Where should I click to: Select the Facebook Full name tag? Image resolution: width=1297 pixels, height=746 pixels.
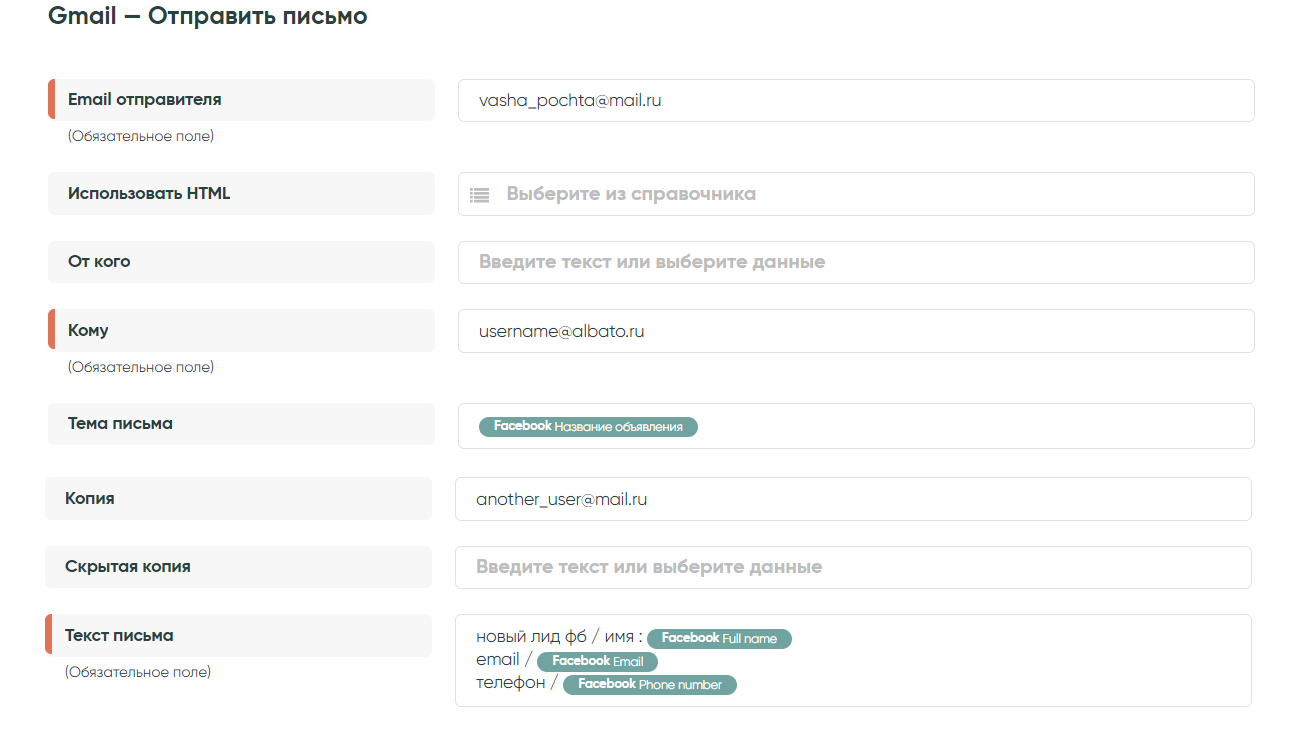coord(719,638)
